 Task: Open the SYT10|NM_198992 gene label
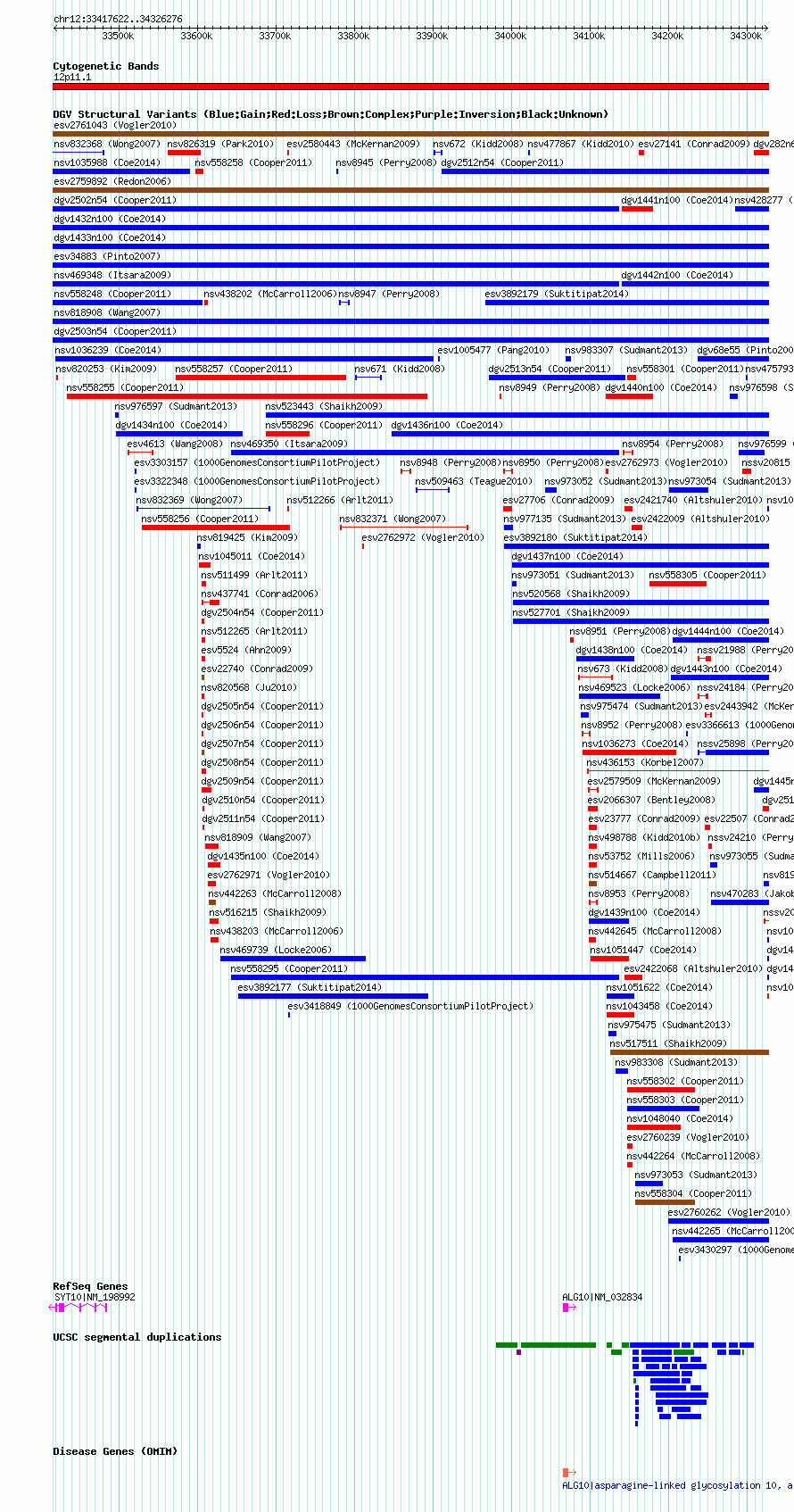coord(95,1297)
